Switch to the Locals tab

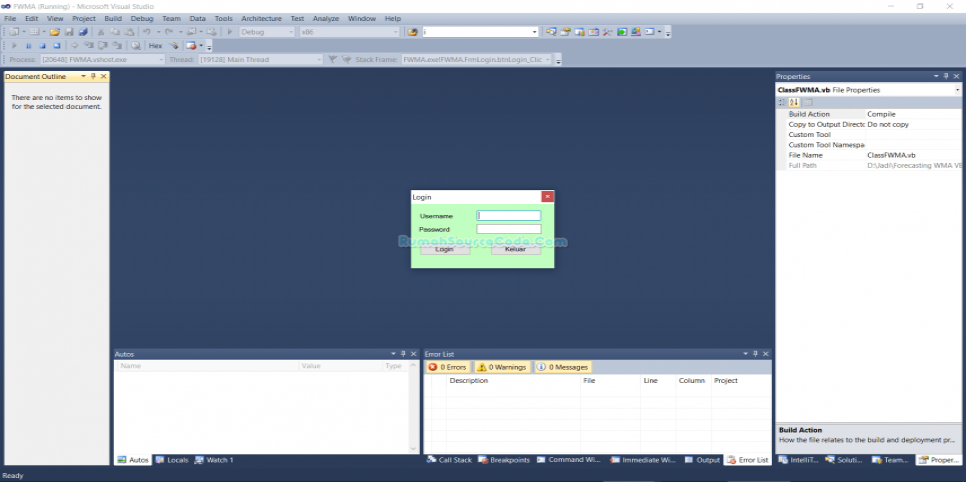pos(171,460)
